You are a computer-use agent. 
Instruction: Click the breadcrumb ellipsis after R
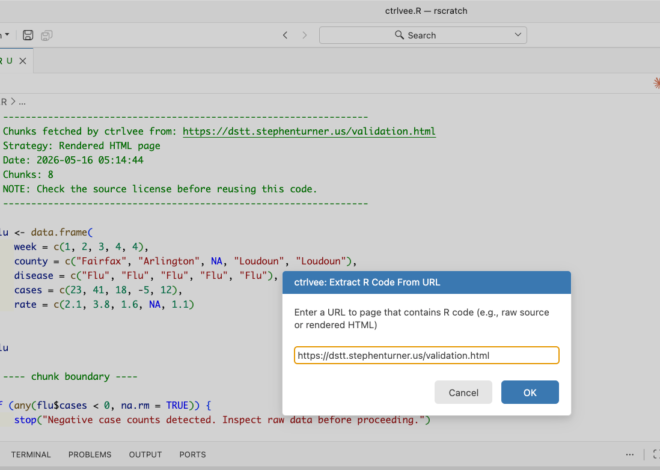(x=22, y=102)
